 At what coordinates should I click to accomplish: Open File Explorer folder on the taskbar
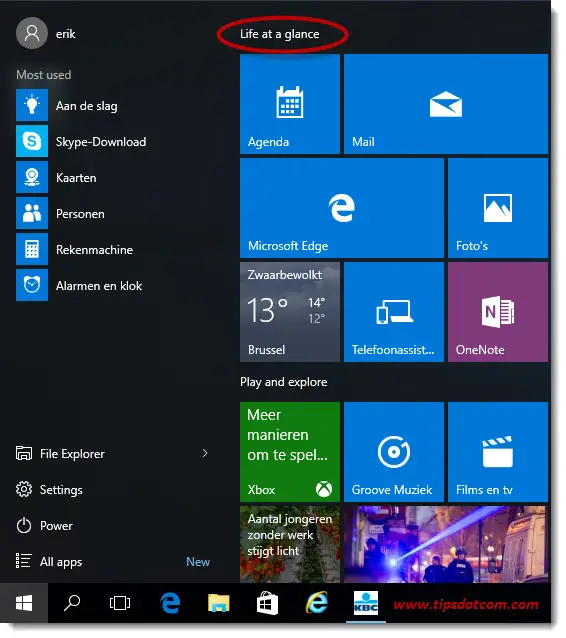(x=219, y=603)
